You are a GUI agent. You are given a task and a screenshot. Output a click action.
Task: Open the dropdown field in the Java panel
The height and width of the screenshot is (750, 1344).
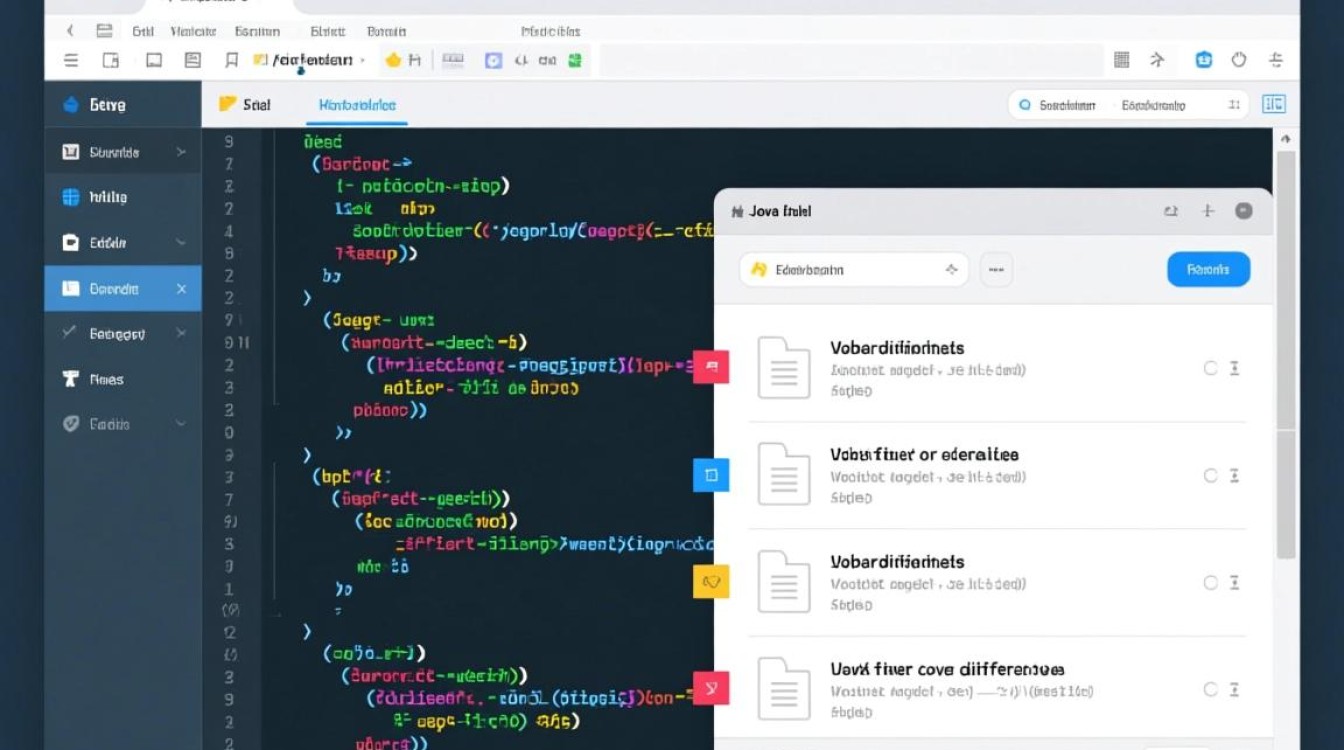pos(853,270)
